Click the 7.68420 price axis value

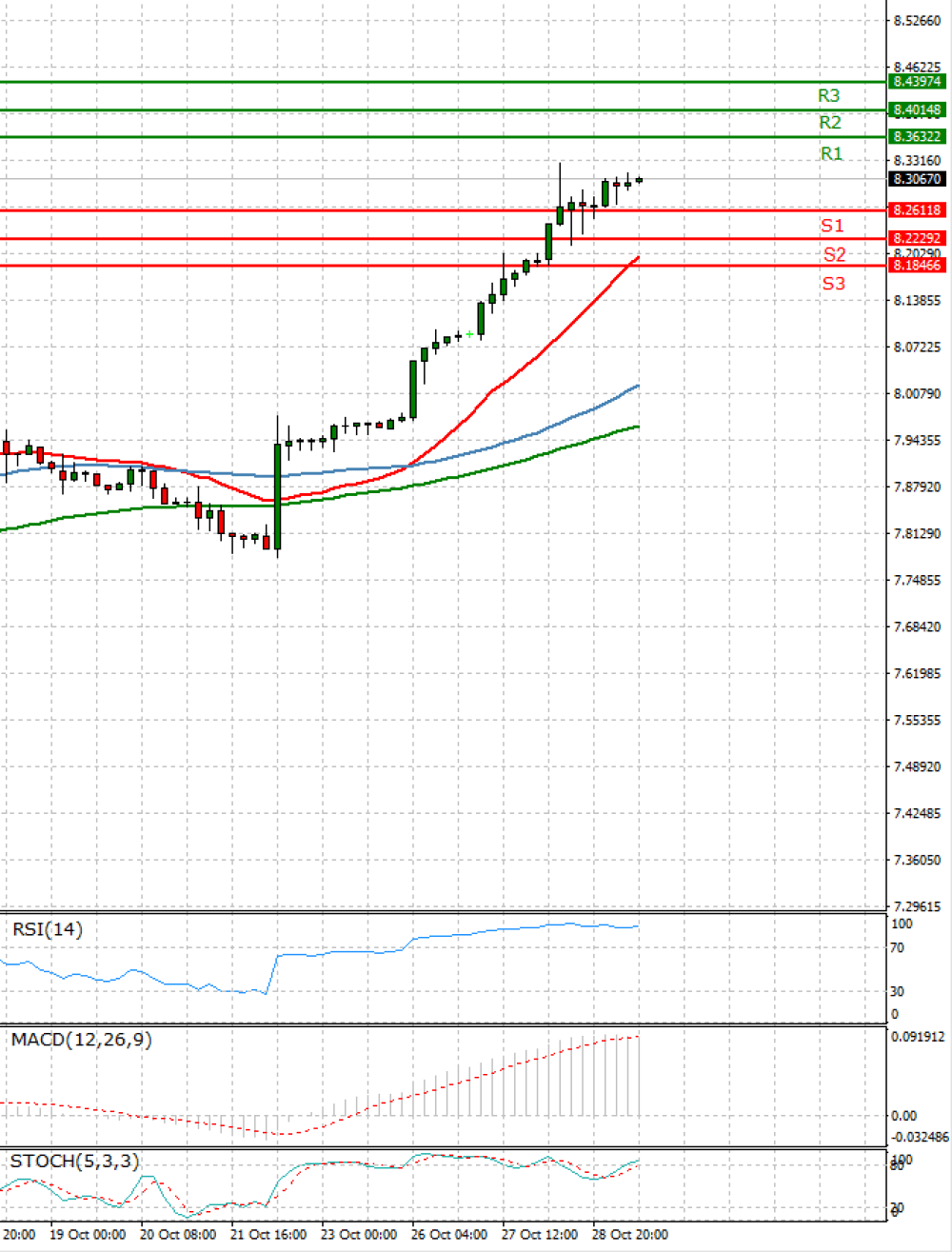tap(918, 626)
